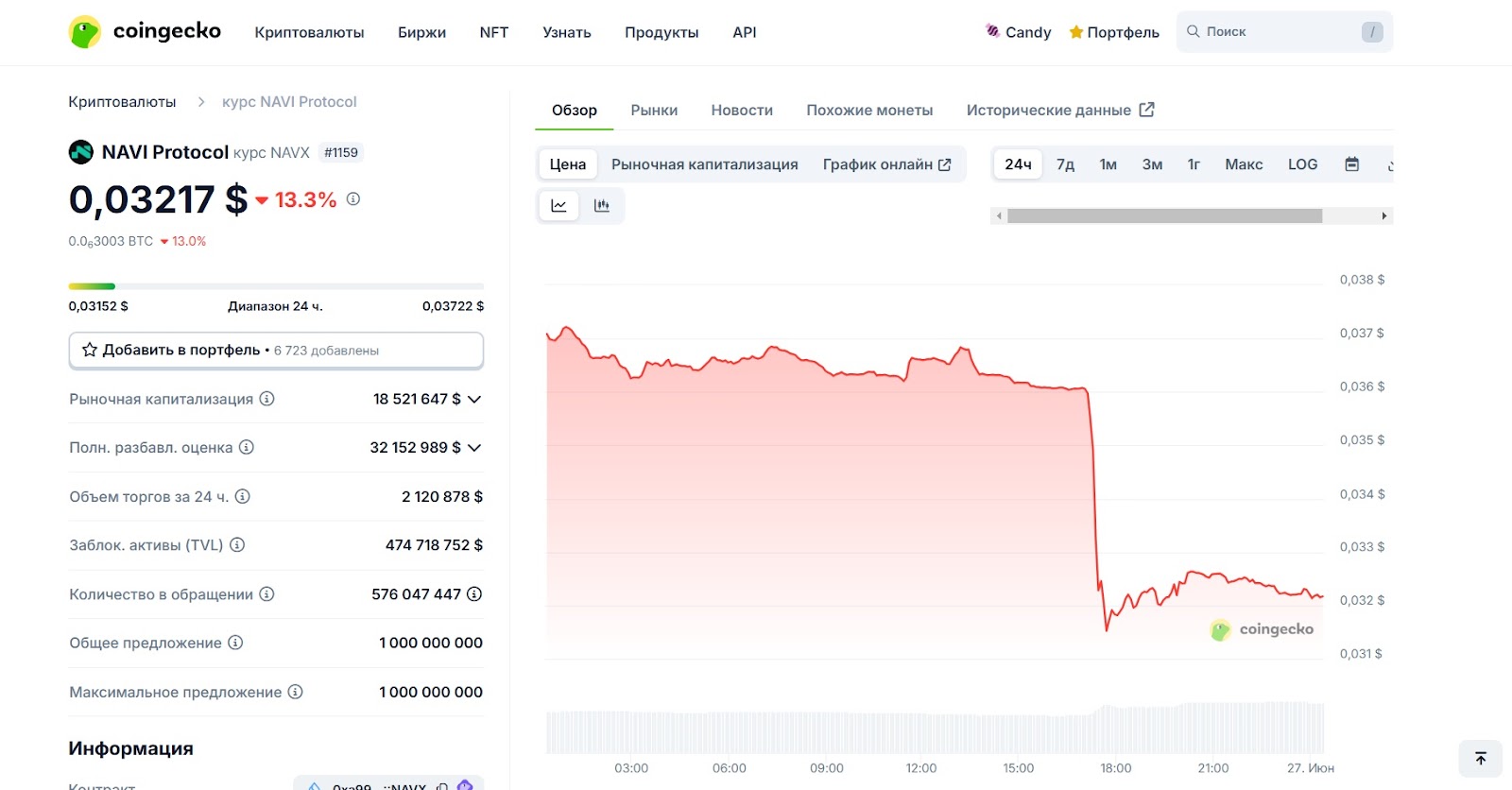
Task: Go to Криптовалюты breadcrumb link
Action: point(122,102)
